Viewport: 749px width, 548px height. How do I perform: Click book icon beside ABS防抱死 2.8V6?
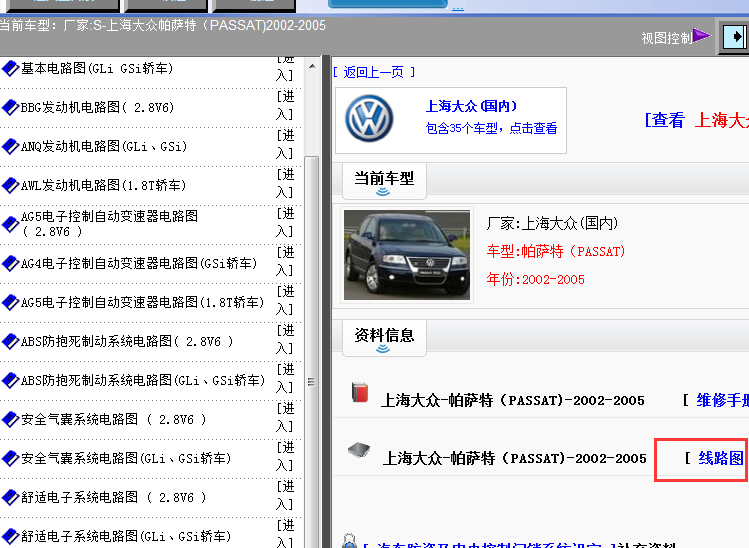pyautogui.click(x=10, y=342)
